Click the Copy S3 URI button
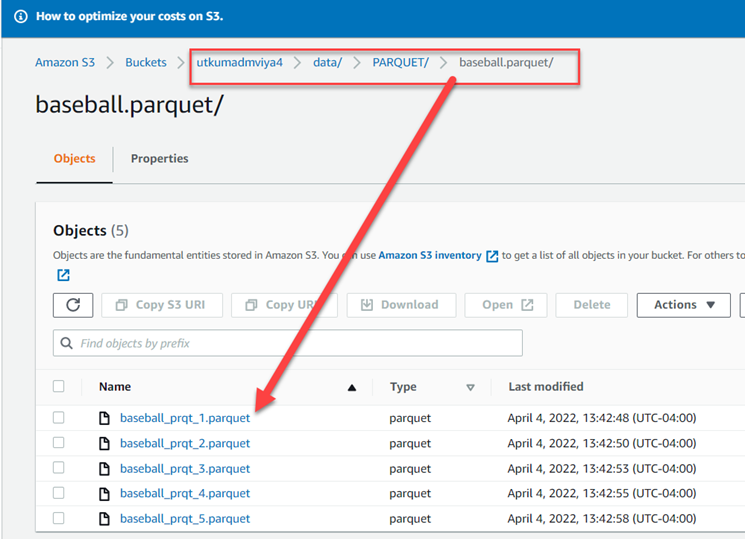Viewport: 745px width, 539px height. 162,305
